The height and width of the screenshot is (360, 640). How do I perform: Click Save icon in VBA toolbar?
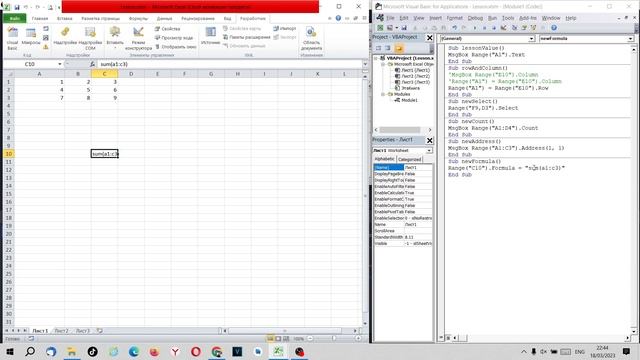click(x=404, y=28)
